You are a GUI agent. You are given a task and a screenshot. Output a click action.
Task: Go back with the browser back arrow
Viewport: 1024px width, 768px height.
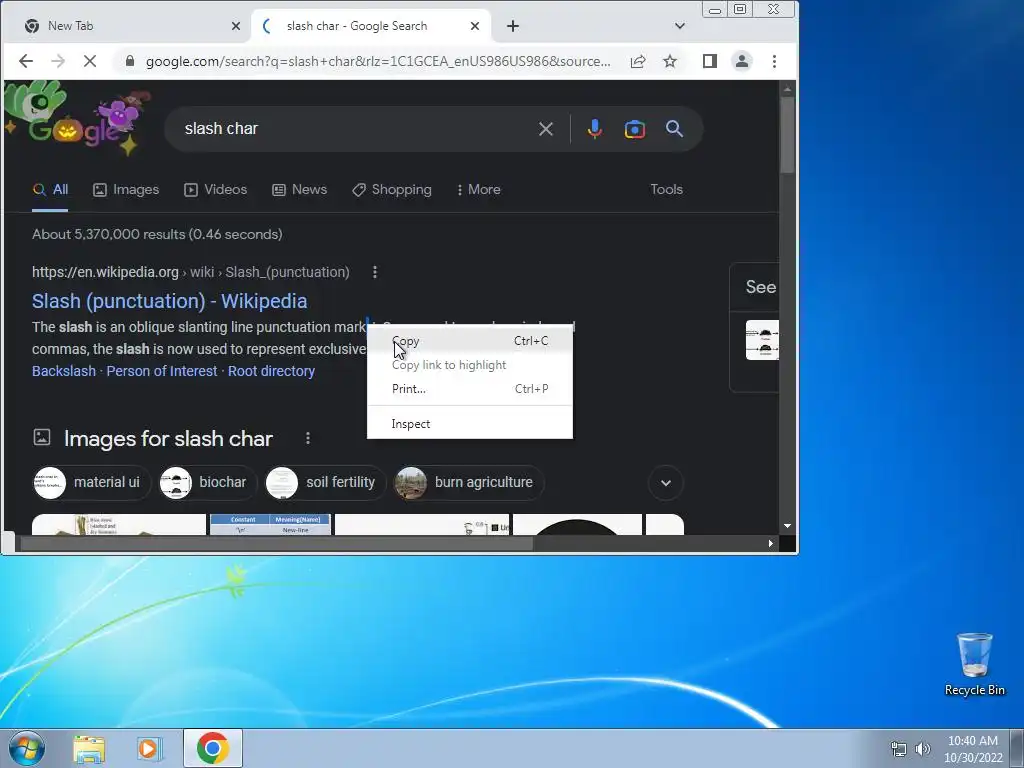click(x=25, y=61)
